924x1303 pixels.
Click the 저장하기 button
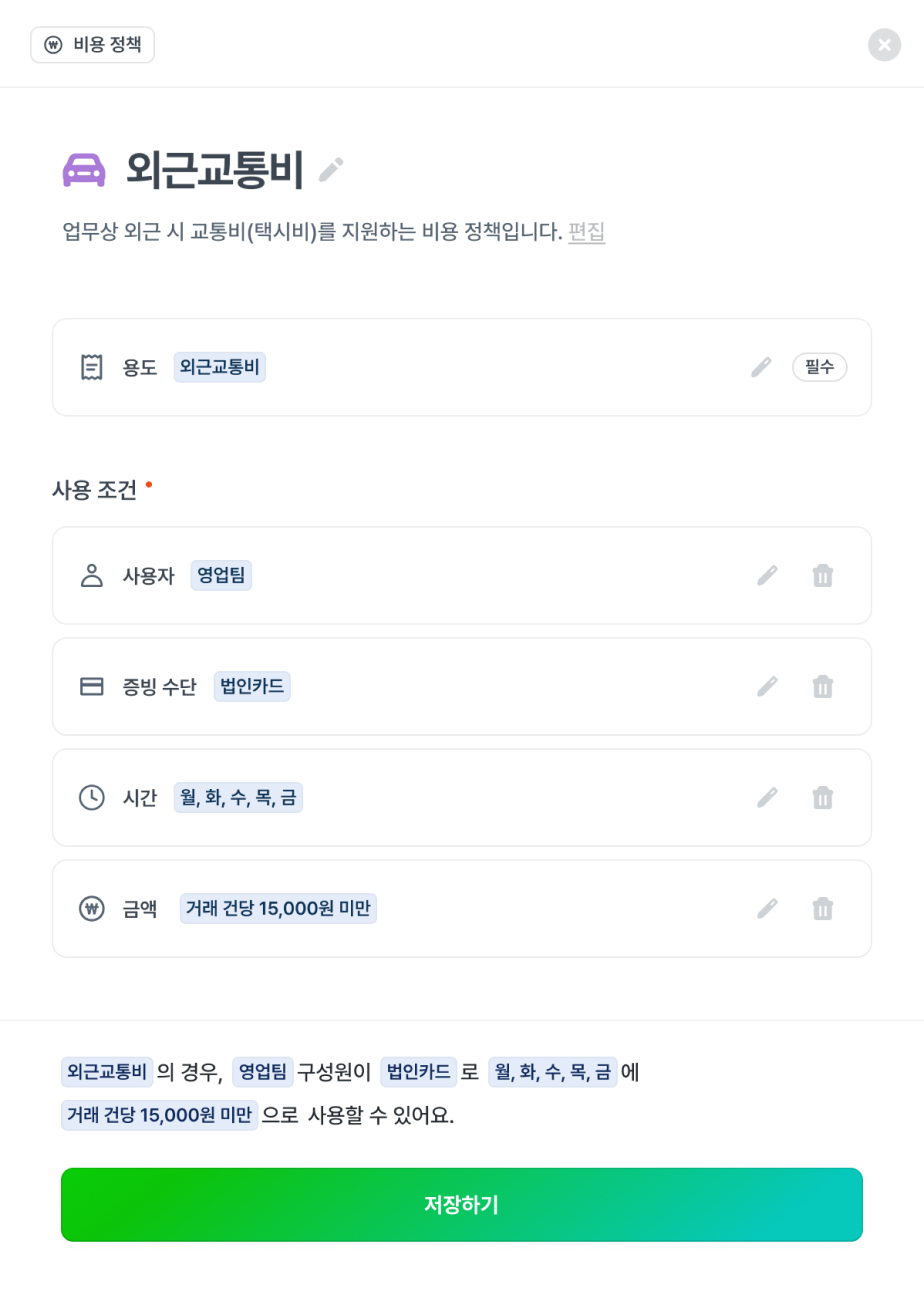coord(461,1205)
